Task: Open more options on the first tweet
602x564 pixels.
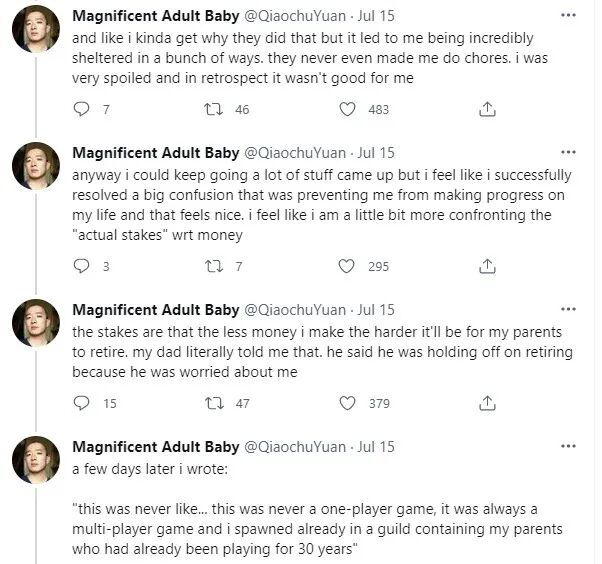Action: click(x=569, y=16)
